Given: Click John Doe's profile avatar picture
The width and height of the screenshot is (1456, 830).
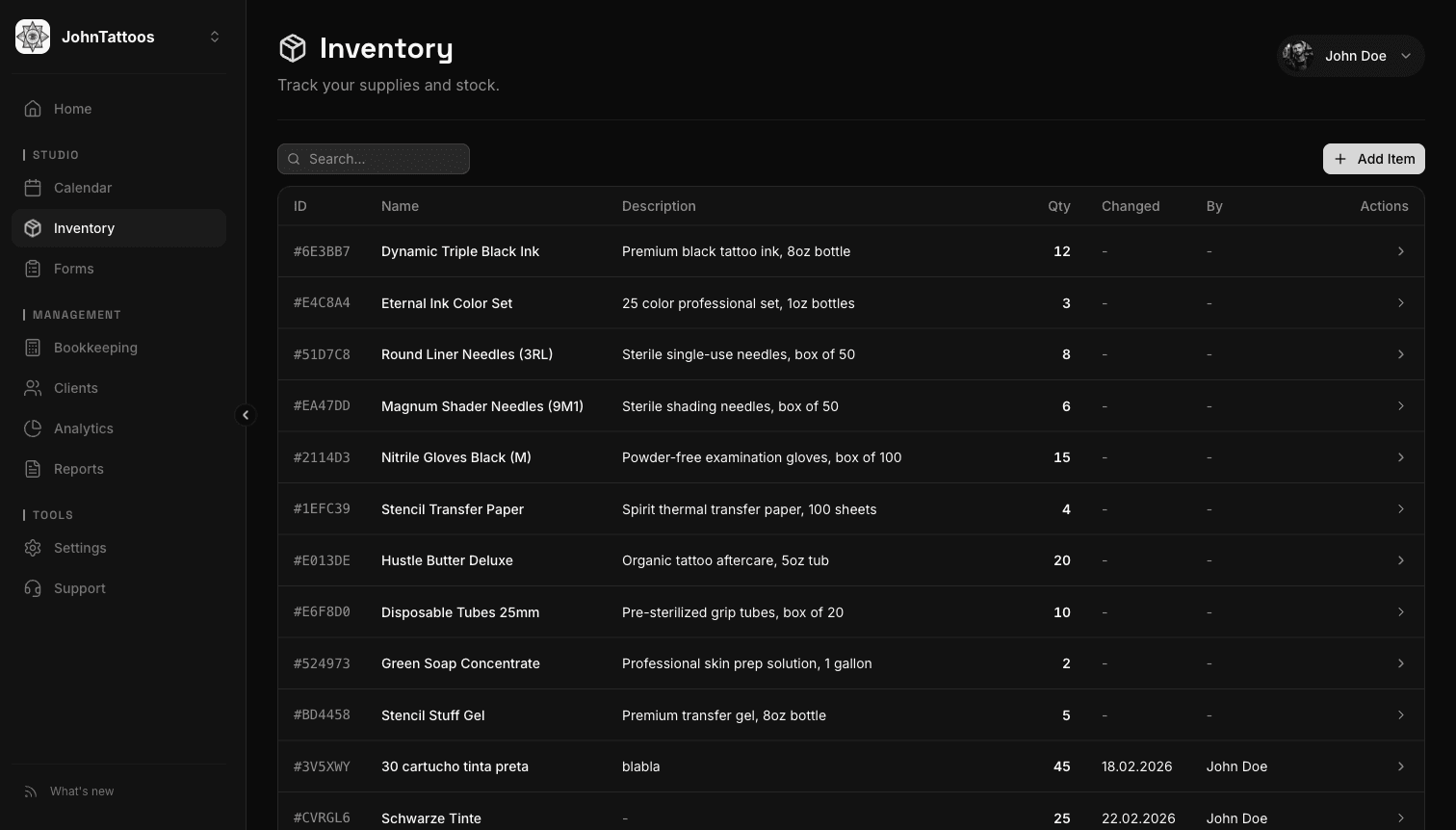Looking at the screenshot, I should pyautogui.click(x=1298, y=56).
